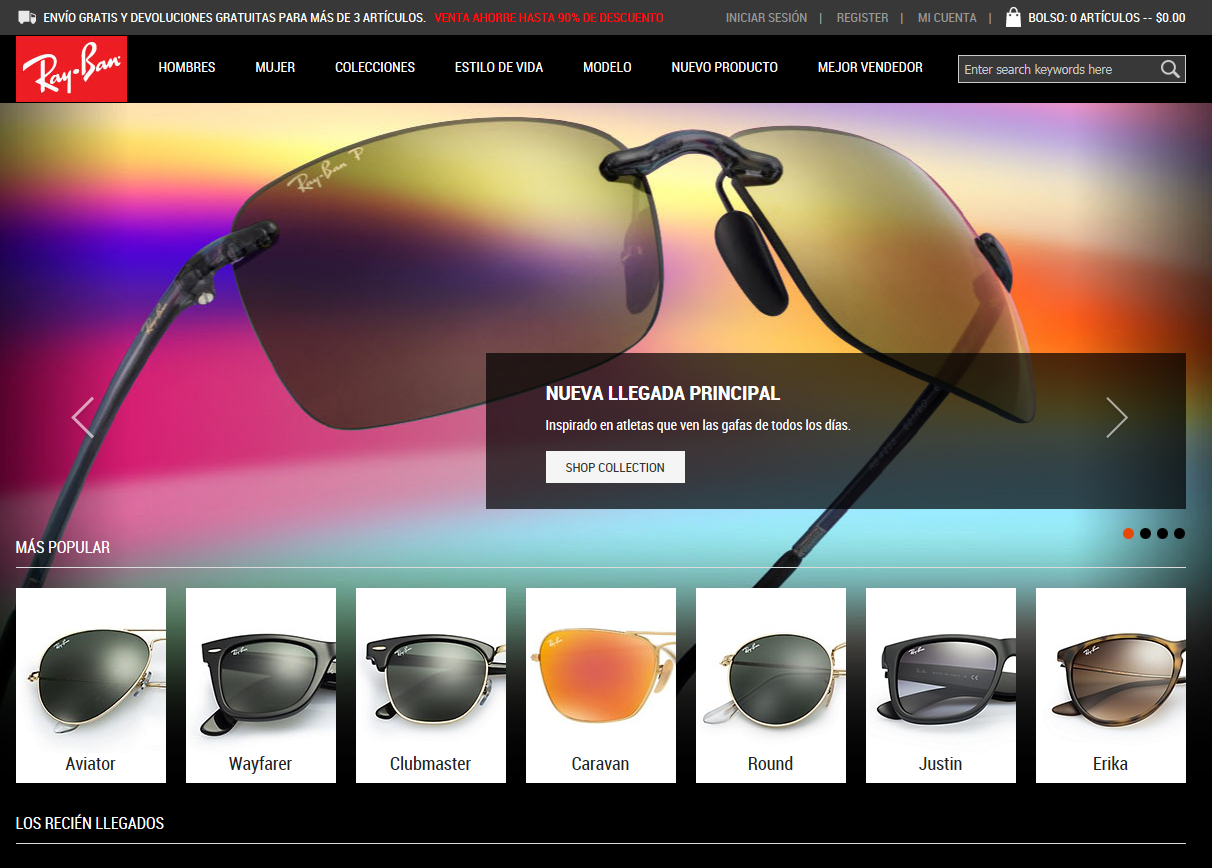Open the Justin sunglasses card
The height and width of the screenshot is (868, 1212).
coord(941,685)
